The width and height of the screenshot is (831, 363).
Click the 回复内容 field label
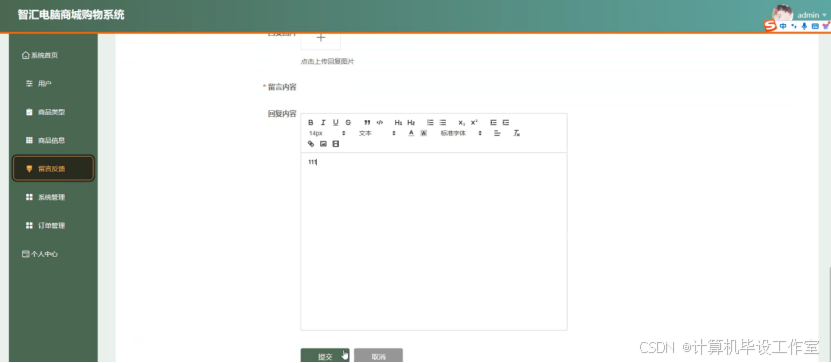[282, 114]
